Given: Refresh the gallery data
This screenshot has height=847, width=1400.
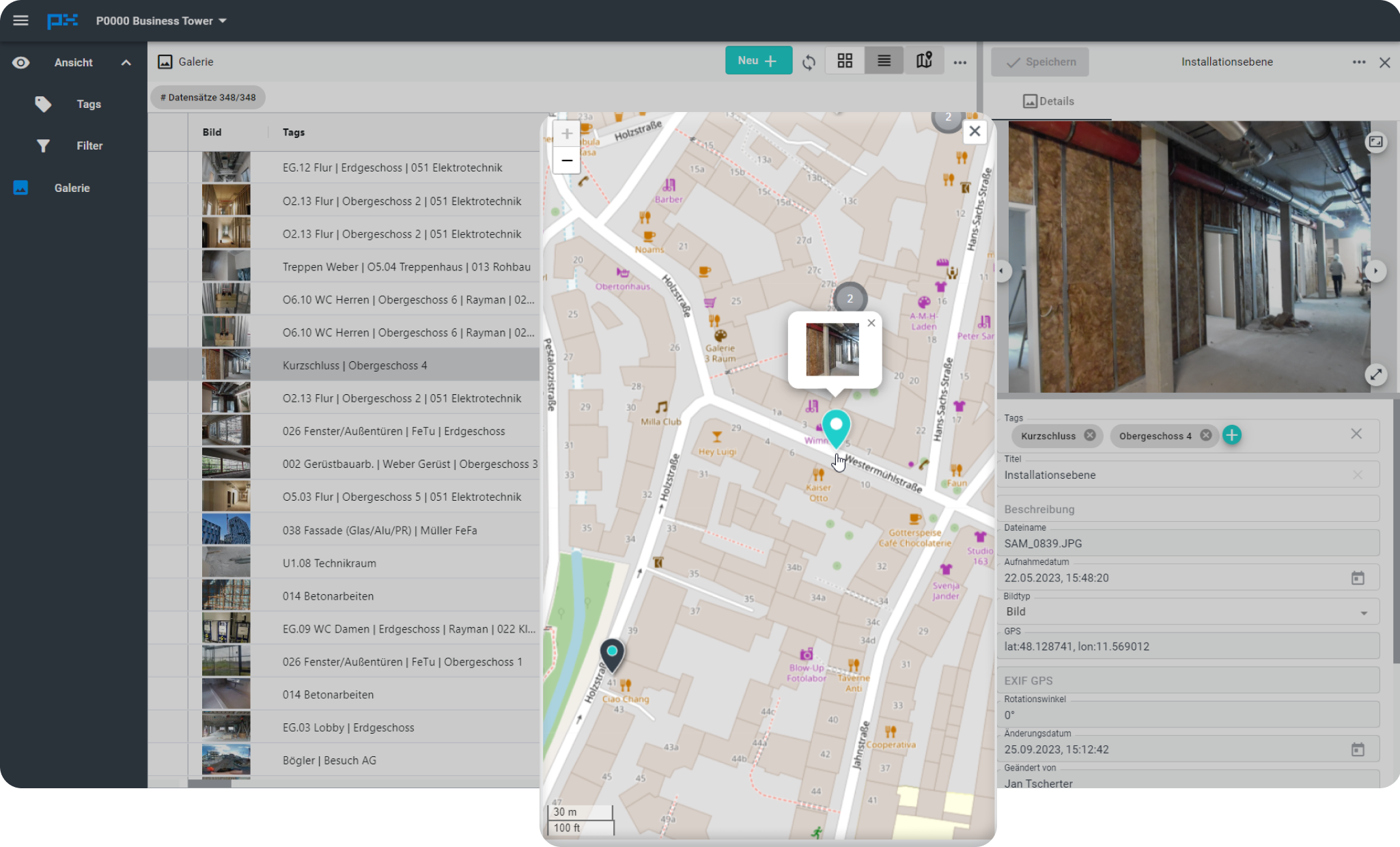Looking at the screenshot, I should pos(809,62).
